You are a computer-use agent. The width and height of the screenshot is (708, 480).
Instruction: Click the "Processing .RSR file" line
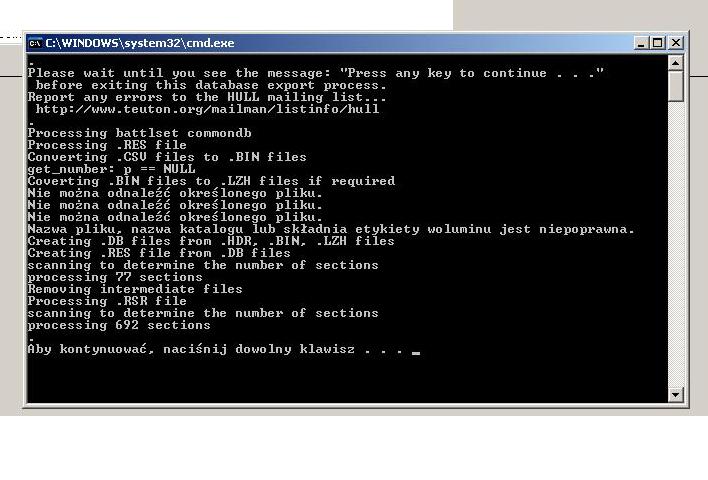(x=107, y=301)
